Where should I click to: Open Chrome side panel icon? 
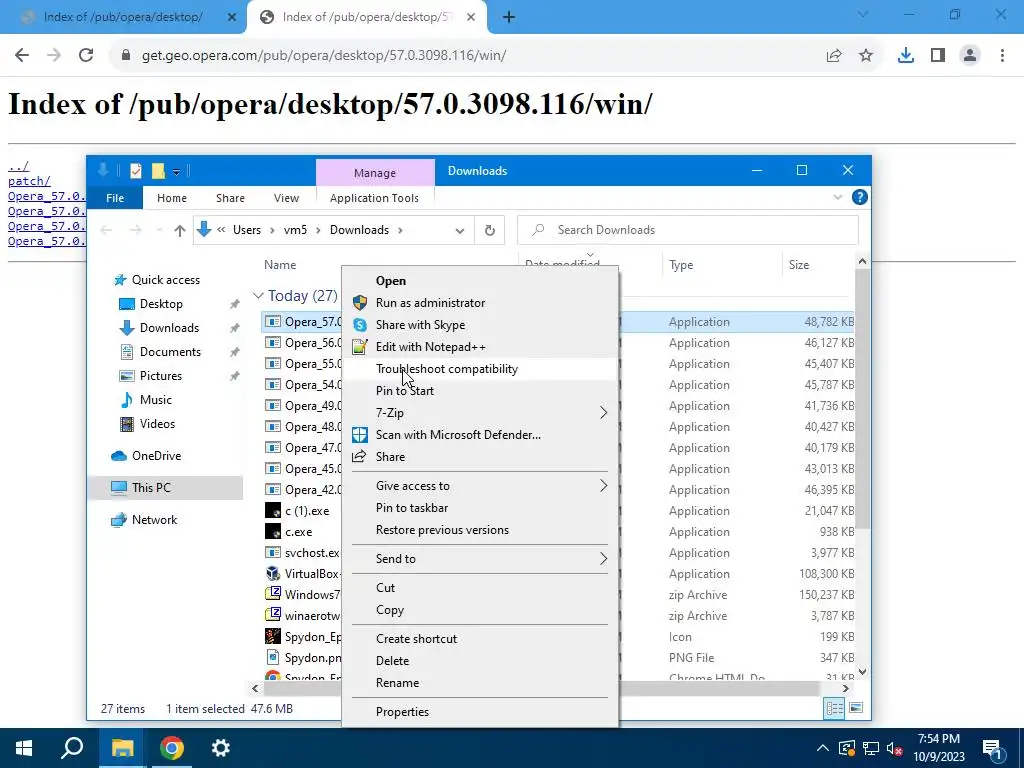tap(938, 56)
